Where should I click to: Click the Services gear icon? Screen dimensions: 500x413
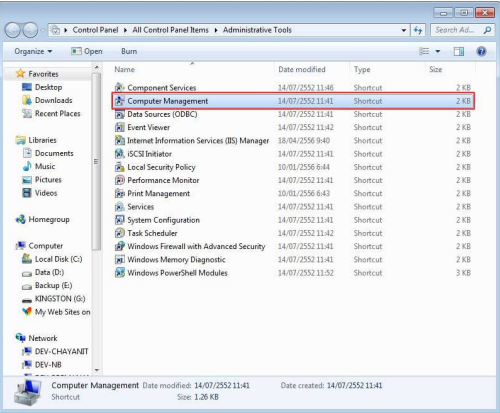point(120,207)
